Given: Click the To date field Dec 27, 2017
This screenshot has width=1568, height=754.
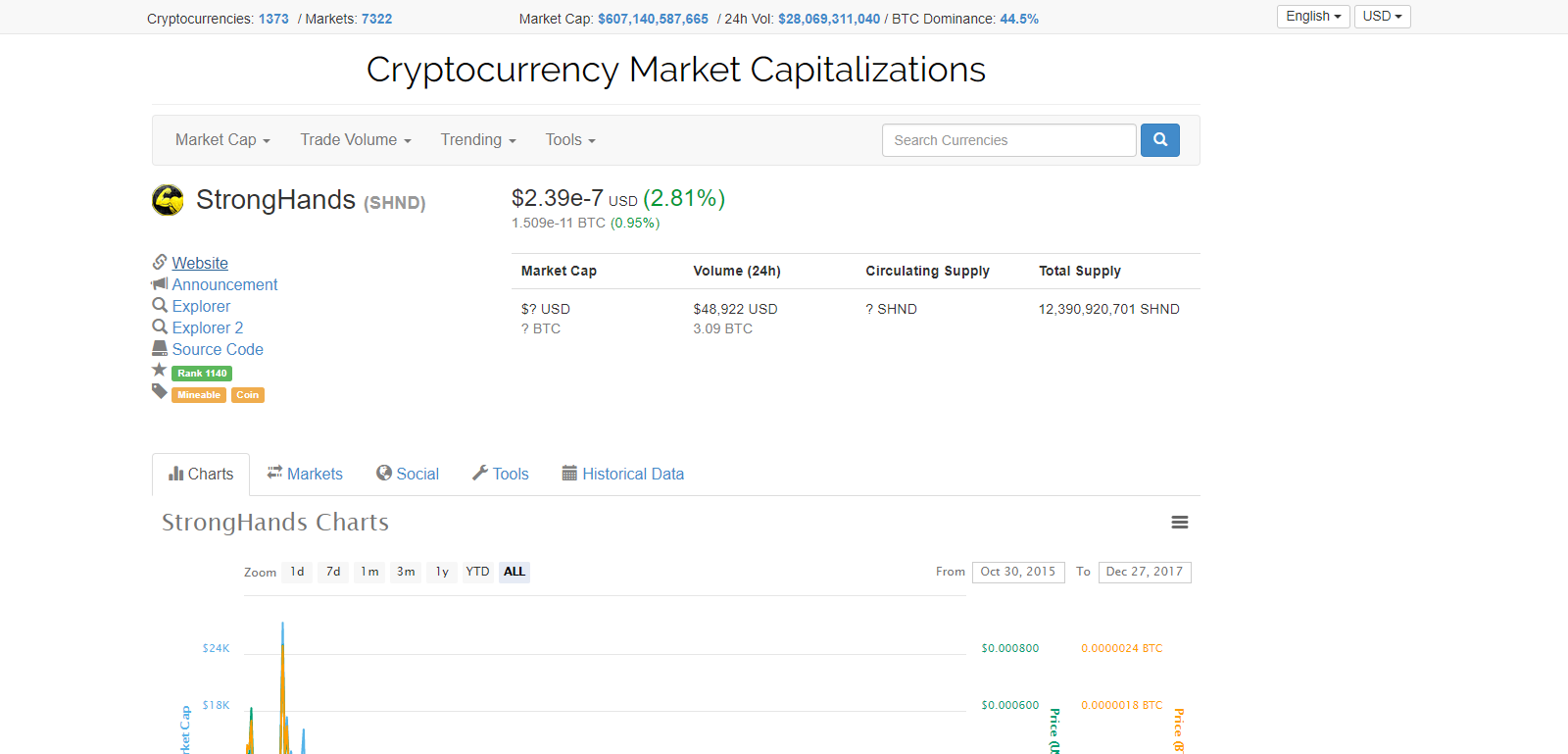Looking at the screenshot, I should [x=1145, y=572].
